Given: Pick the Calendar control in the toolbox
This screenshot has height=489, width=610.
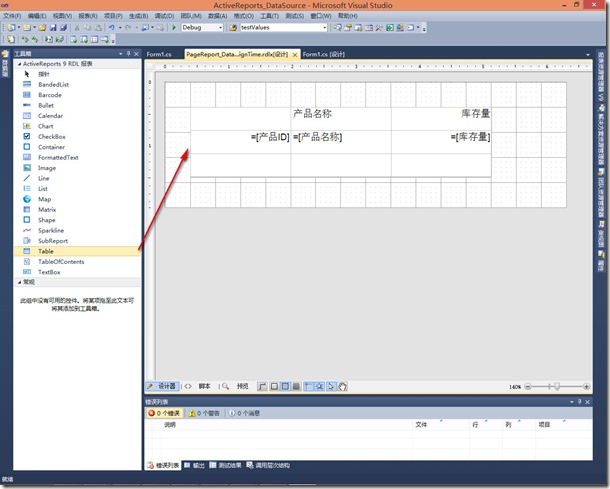Looking at the screenshot, I should (x=77, y=116).
